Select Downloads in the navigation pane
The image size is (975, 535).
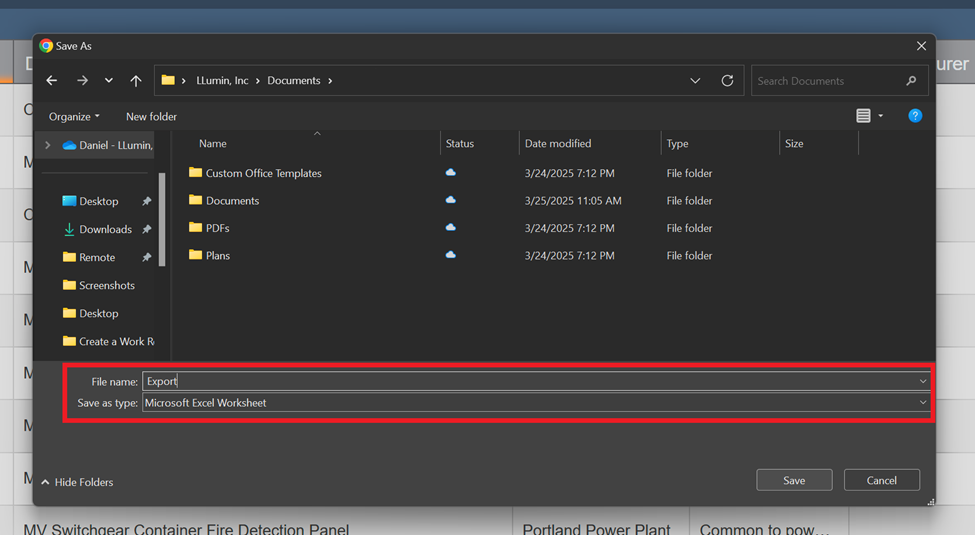pyautogui.click(x=105, y=229)
